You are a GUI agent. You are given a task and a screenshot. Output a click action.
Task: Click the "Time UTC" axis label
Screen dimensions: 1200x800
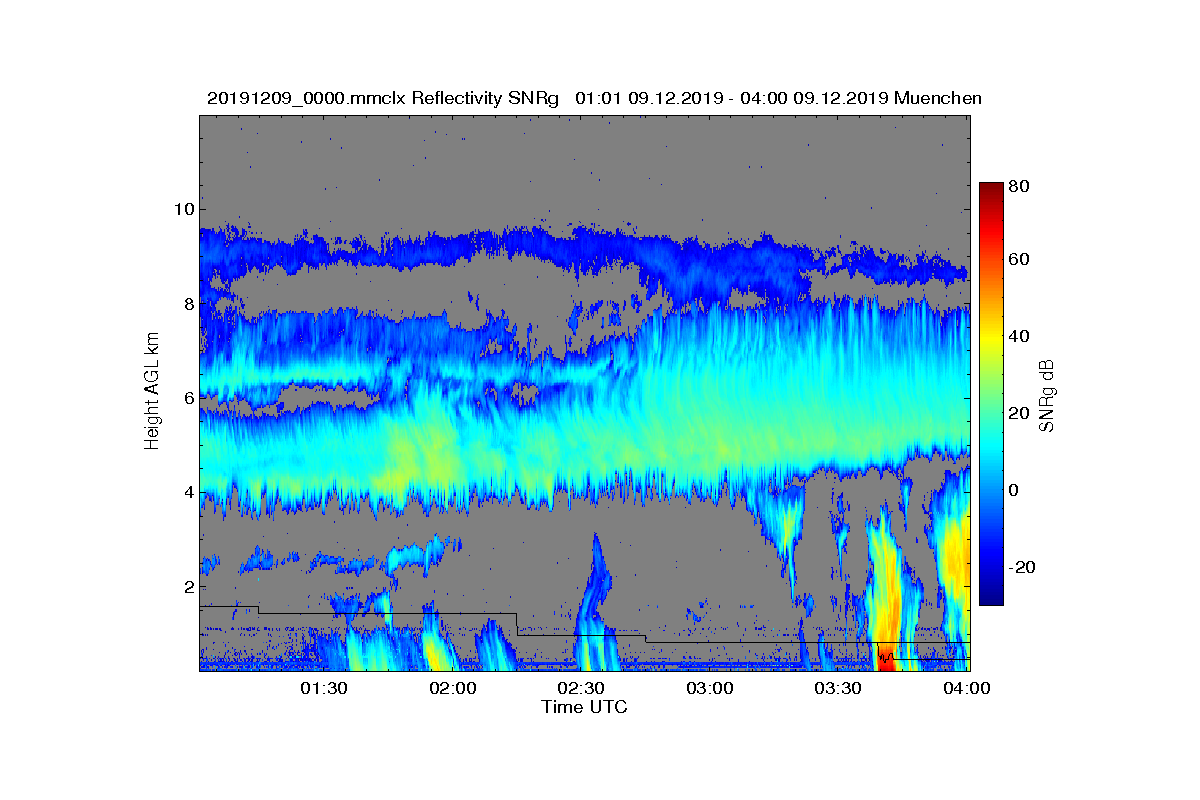coord(585,707)
